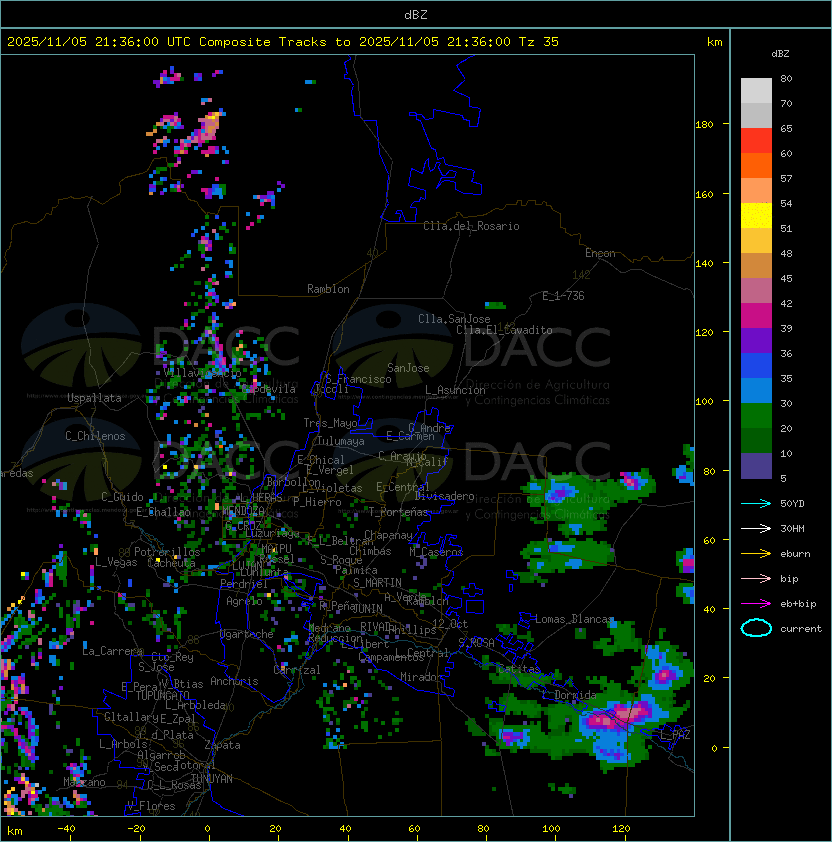
Task: Click the 'Ugarteche' map label
Action: point(247,634)
